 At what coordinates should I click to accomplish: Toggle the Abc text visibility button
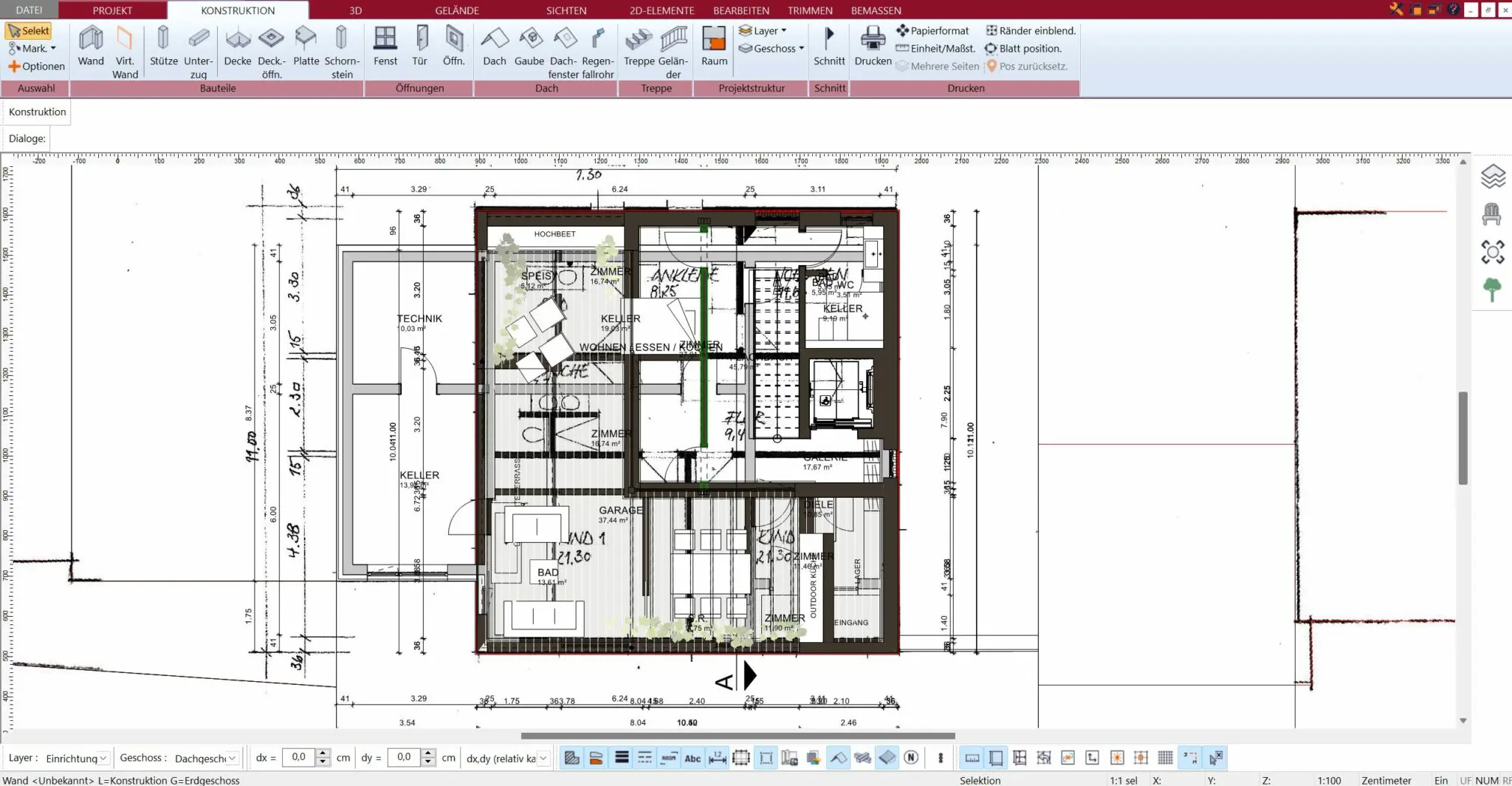(693, 758)
